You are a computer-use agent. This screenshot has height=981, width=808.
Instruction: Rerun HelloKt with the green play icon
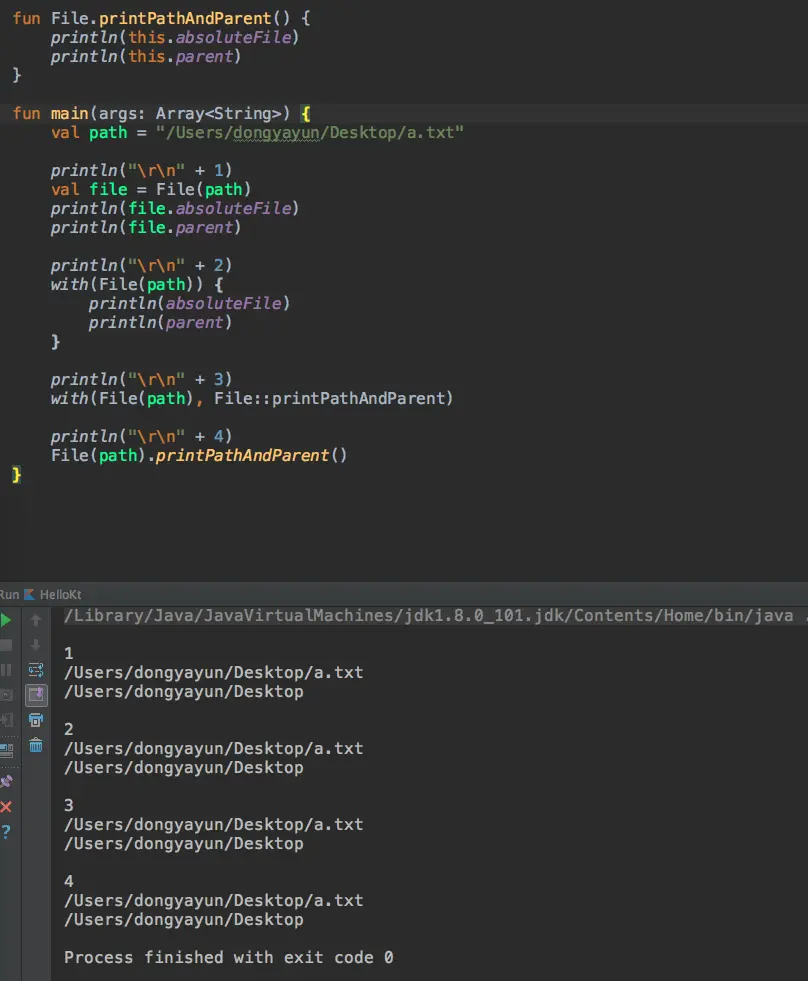(6, 620)
